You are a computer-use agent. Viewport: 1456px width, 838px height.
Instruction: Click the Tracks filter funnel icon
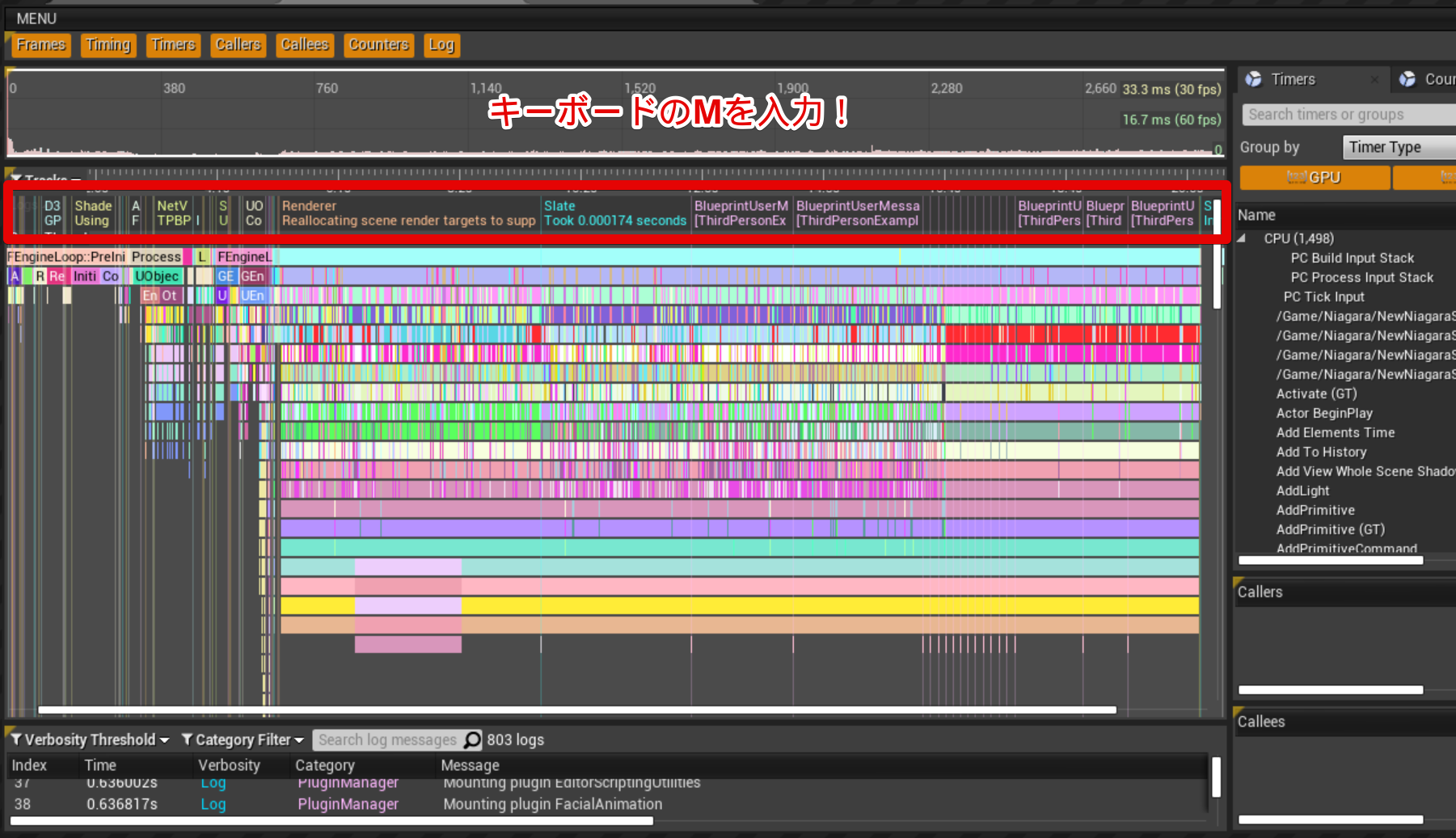15,179
